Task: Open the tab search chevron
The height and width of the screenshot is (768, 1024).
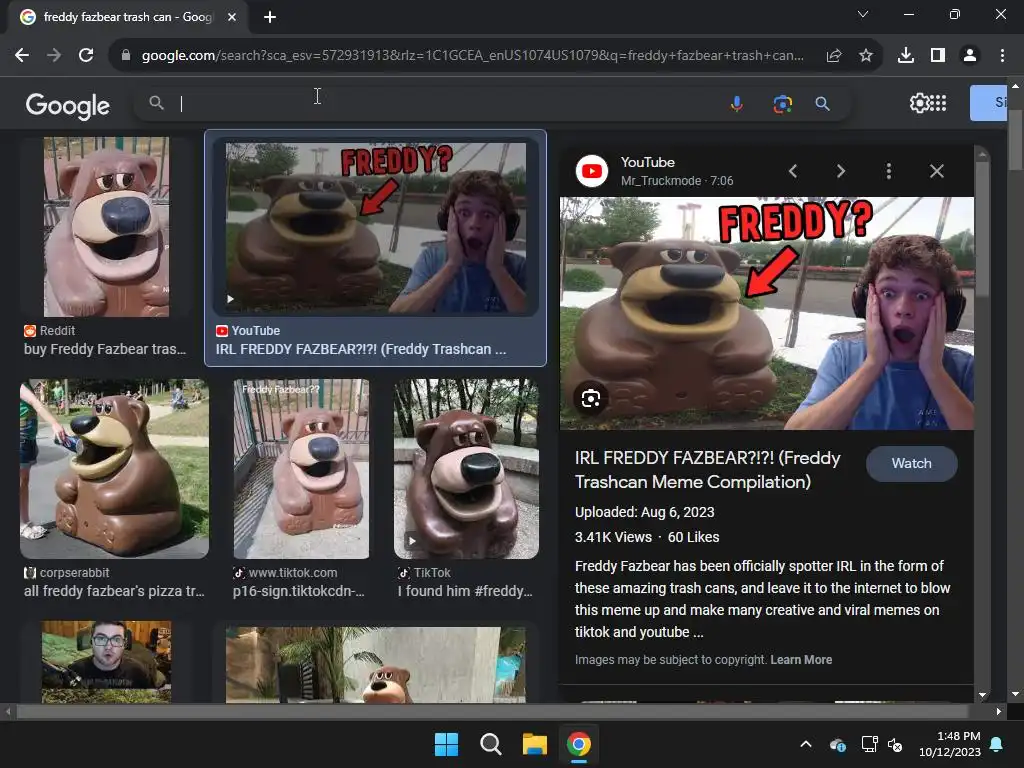Action: click(863, 14)
